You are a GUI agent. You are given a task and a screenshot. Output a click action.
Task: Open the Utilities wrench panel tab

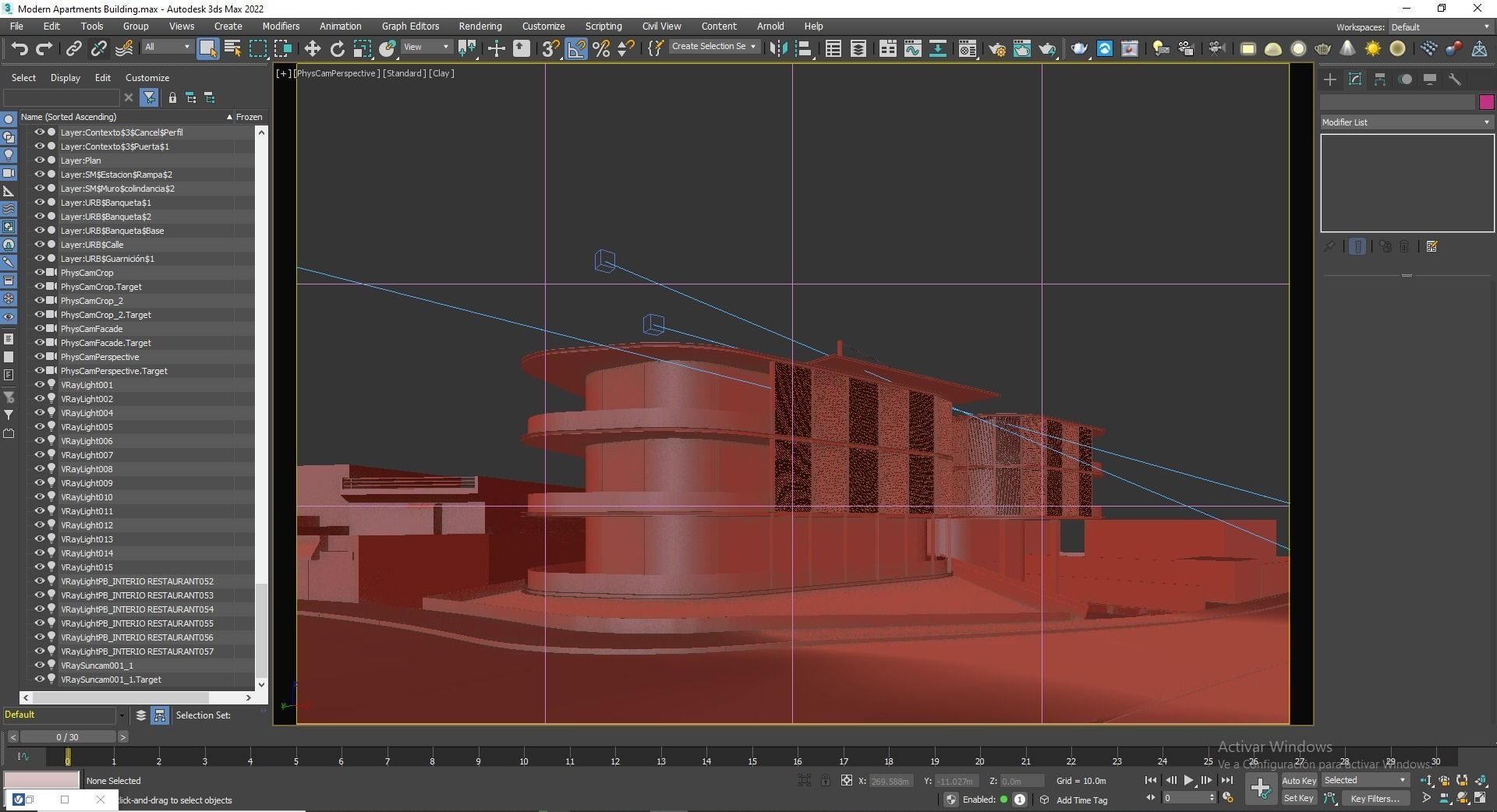coord(1455,79)
